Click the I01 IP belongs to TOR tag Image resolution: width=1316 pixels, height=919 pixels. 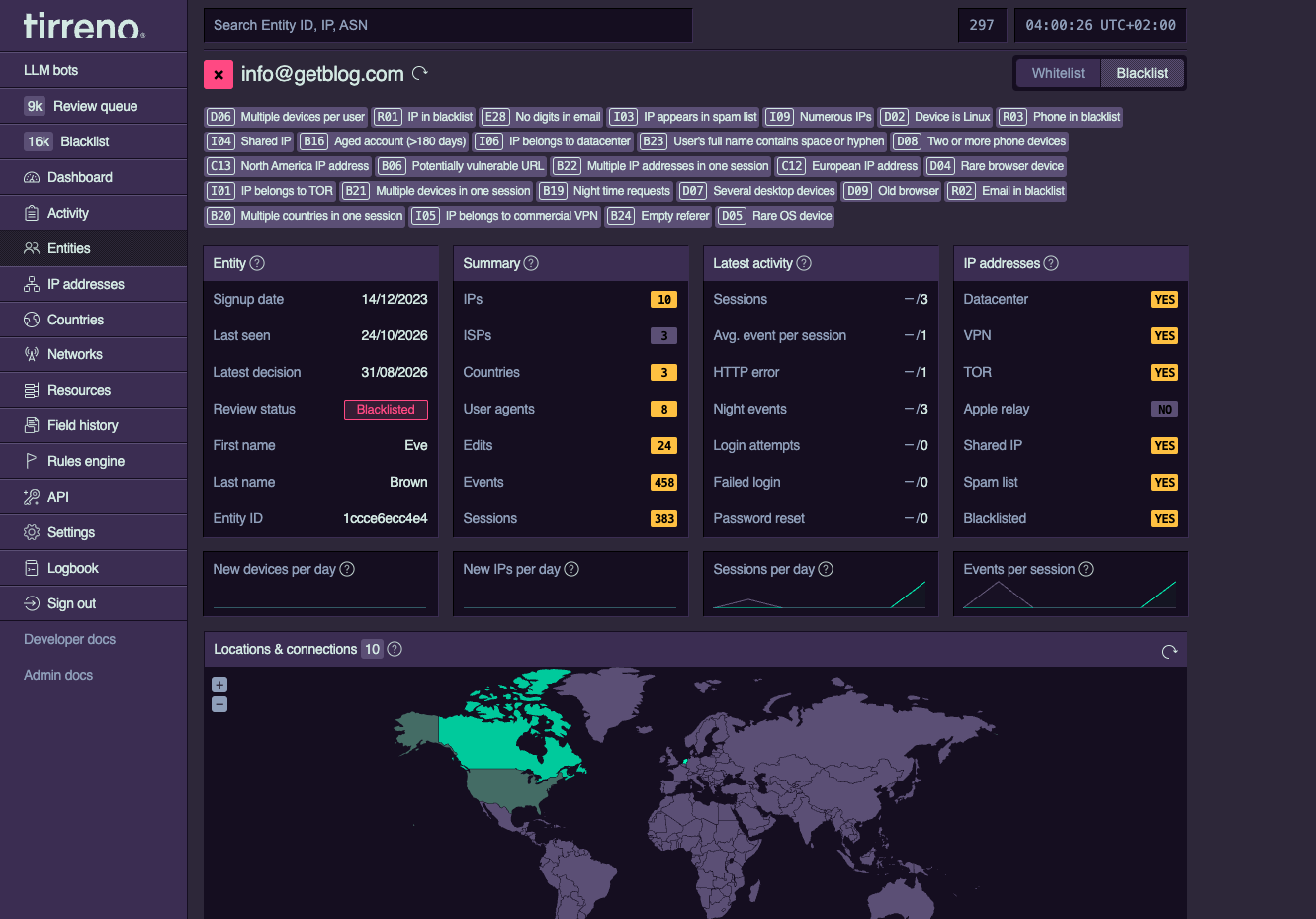click(x=271, y=191)
